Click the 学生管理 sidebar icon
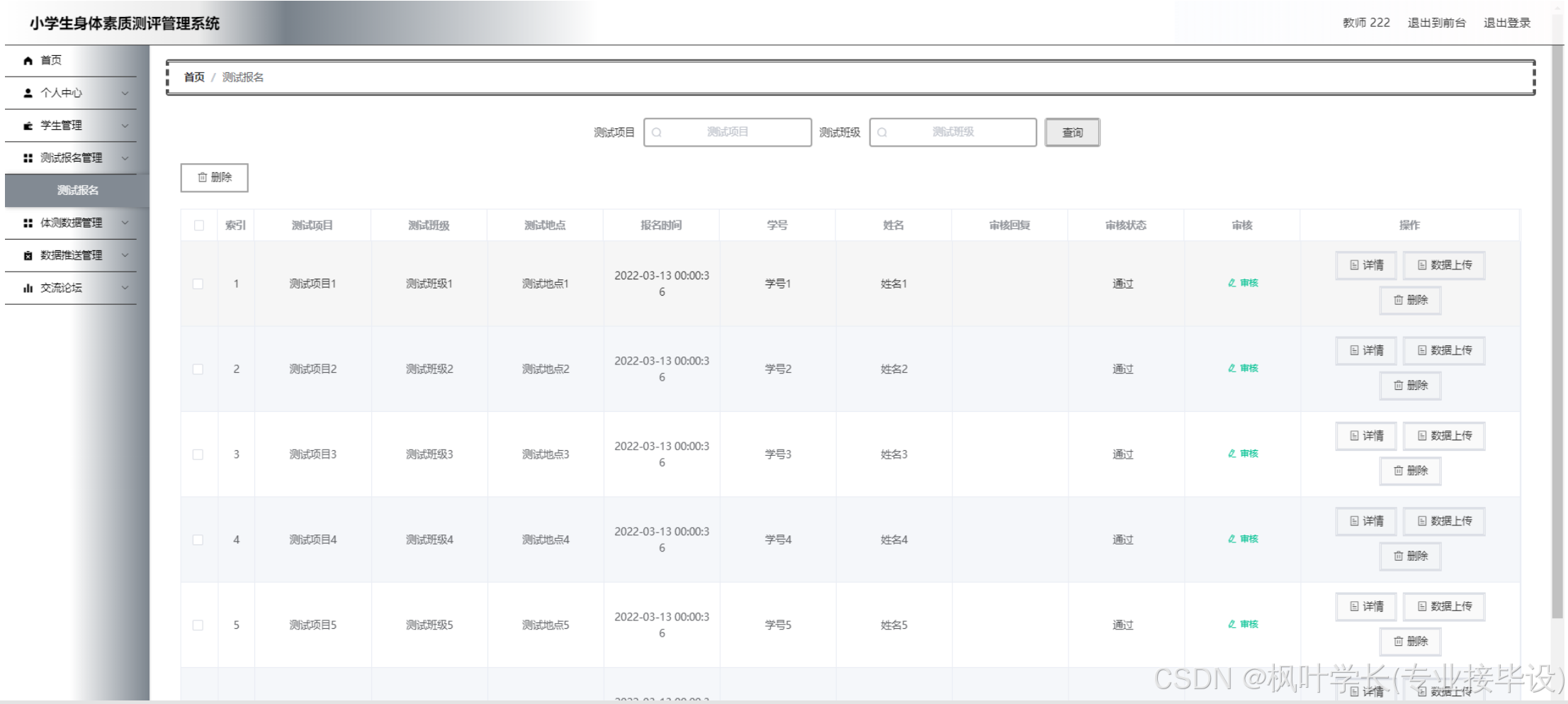Viewport: 1568px width, 704px height. 28,125
